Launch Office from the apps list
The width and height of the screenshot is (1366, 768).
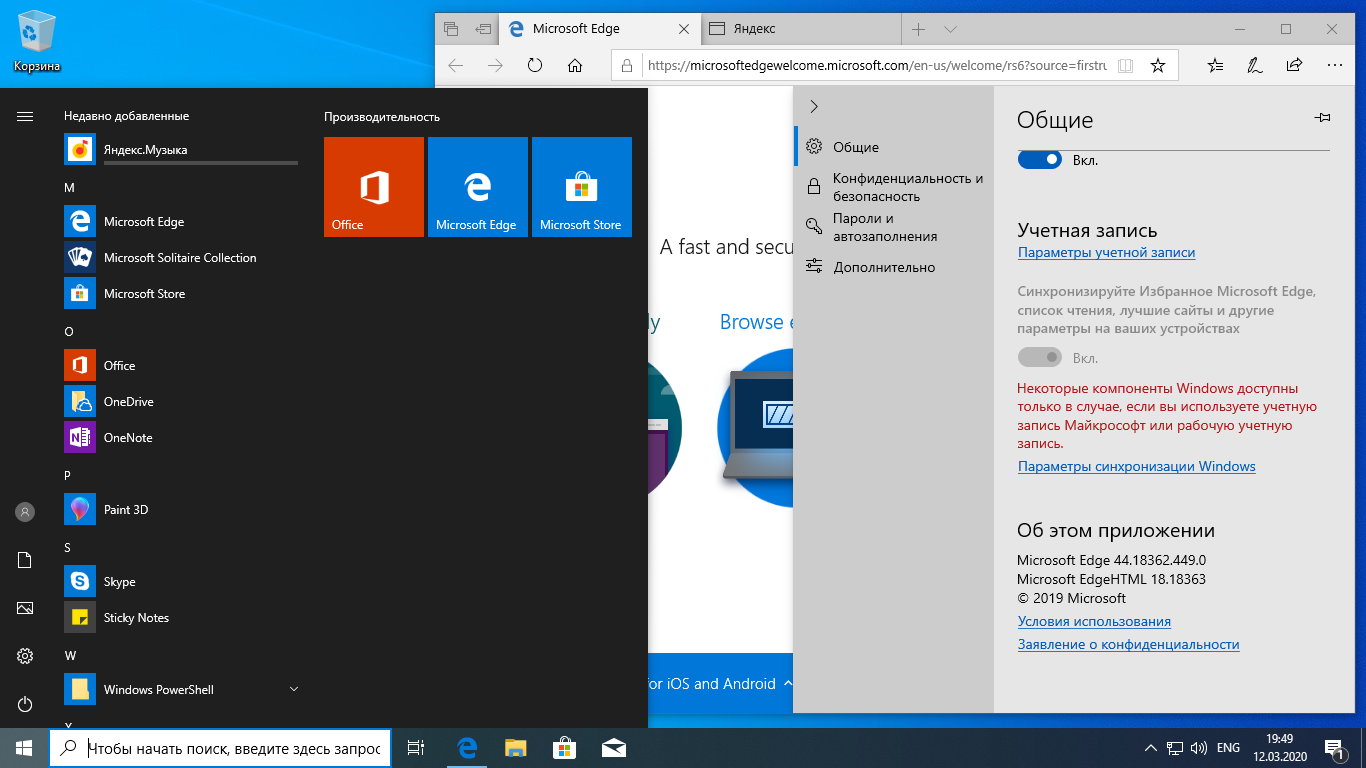click(x=181, y=366)
